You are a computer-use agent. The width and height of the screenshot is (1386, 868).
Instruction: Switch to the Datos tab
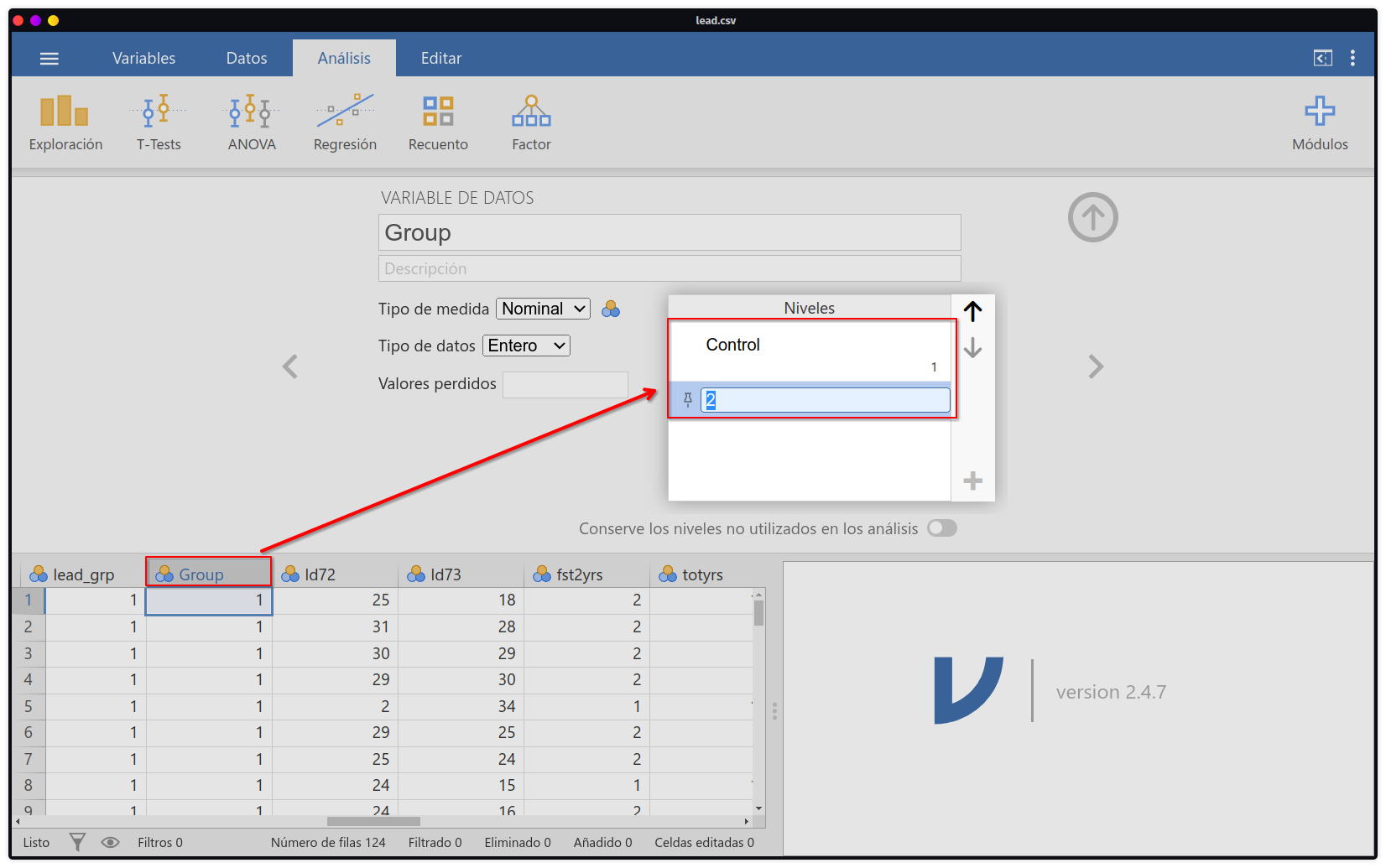point(247,58)
